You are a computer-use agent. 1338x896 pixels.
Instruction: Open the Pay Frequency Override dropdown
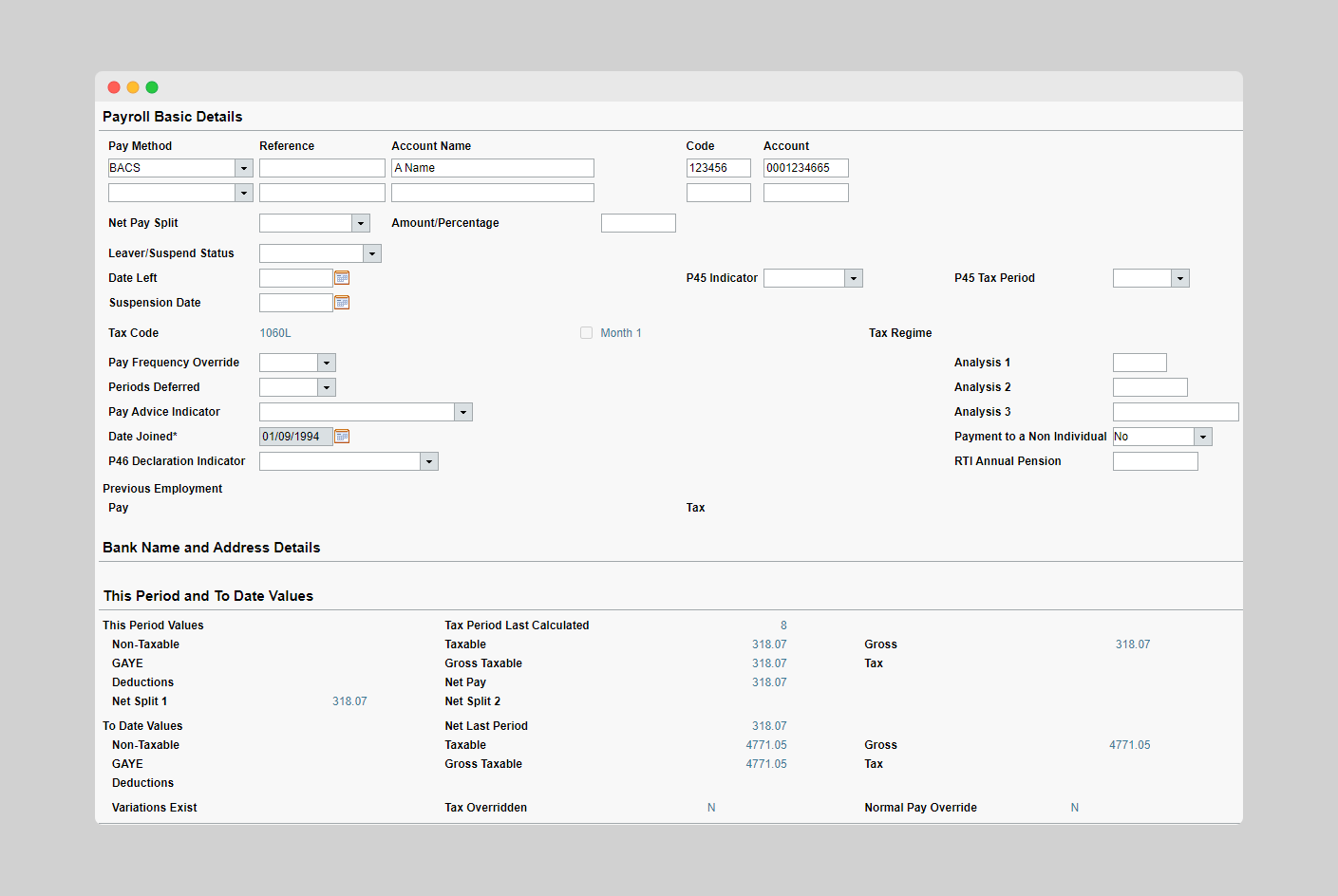(326, 362)
